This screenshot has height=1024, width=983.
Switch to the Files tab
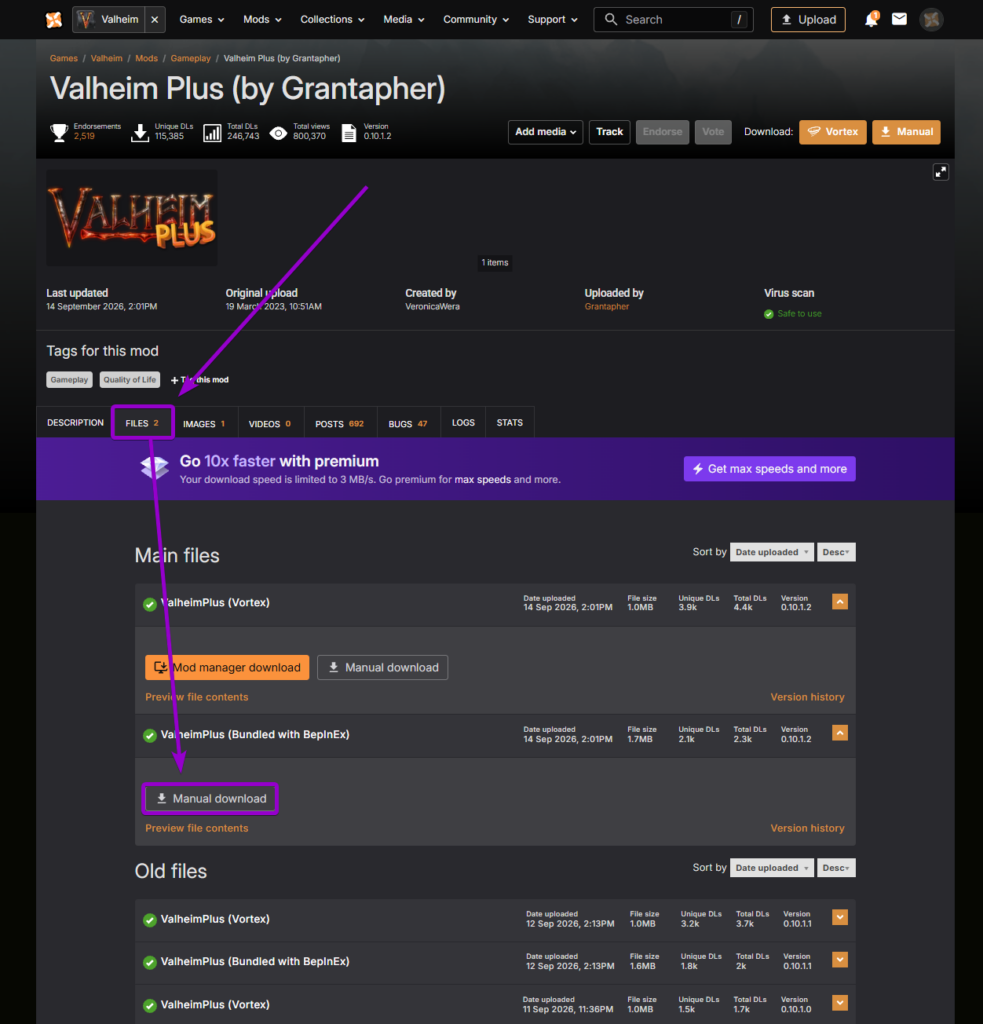pos(142,423)
